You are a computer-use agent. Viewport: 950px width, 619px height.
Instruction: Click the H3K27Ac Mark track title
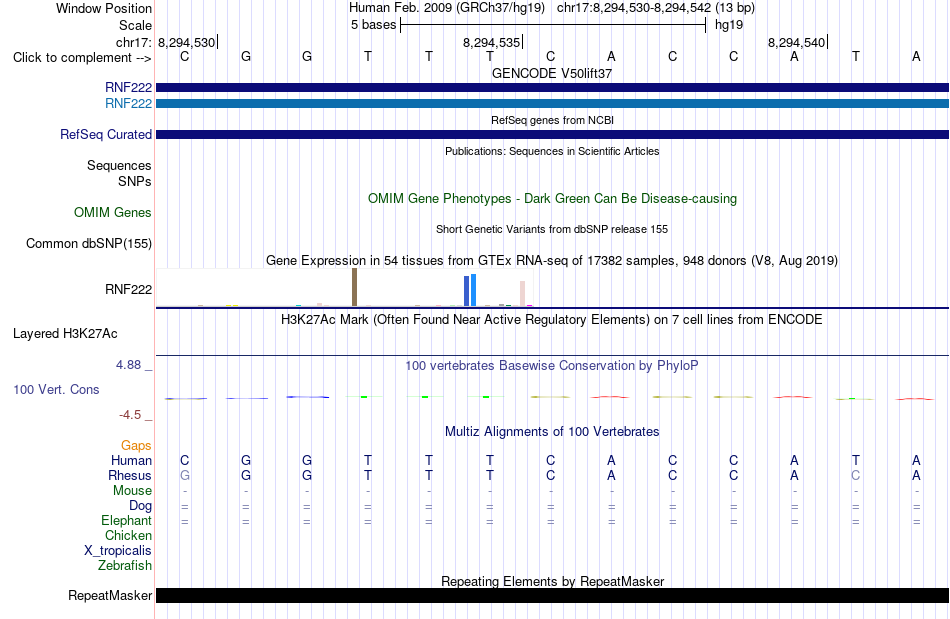point(552,319)
